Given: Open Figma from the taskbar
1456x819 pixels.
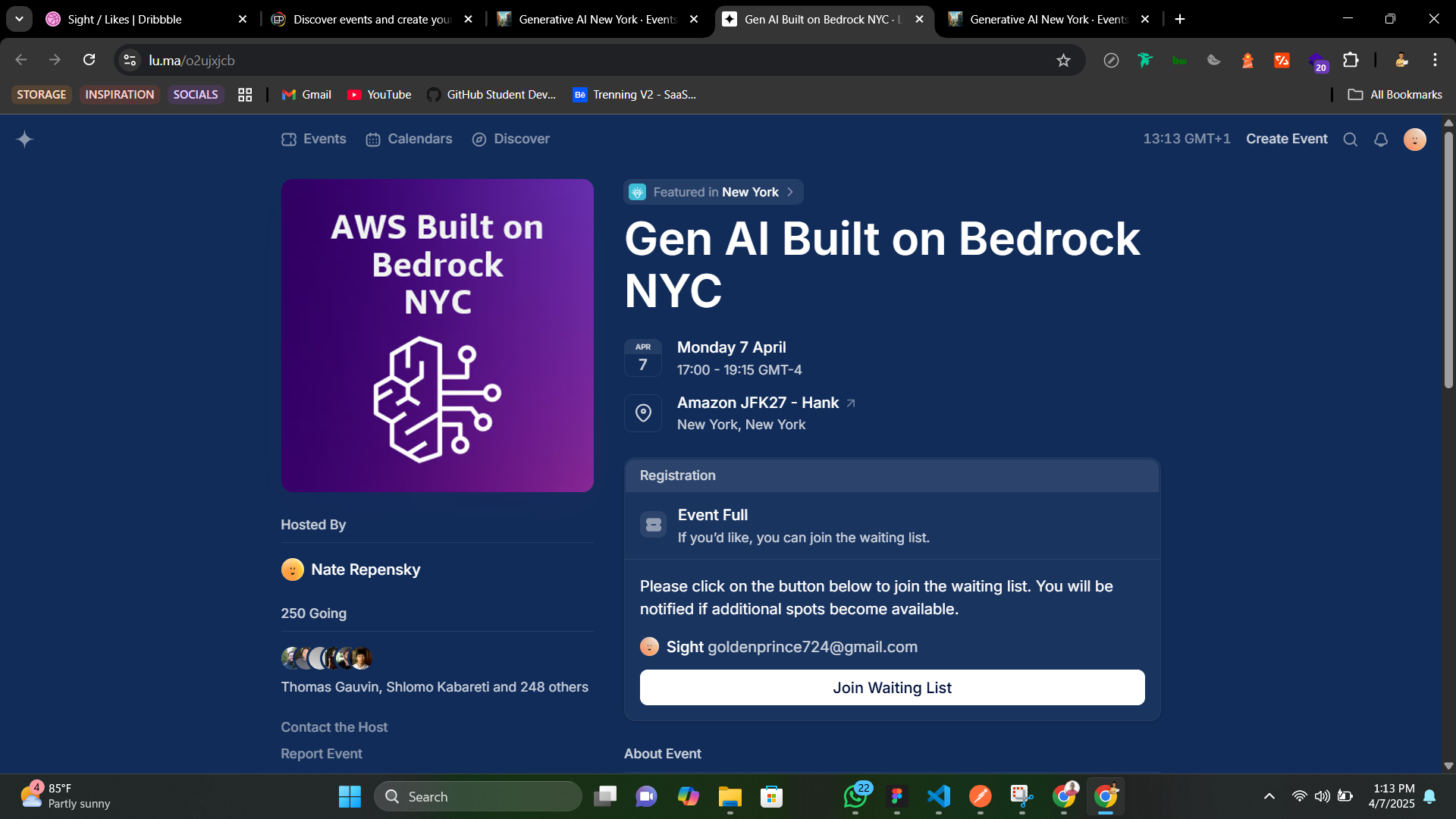Looking at the screenshot, I should pyautogui.click(x=897, y=796).
